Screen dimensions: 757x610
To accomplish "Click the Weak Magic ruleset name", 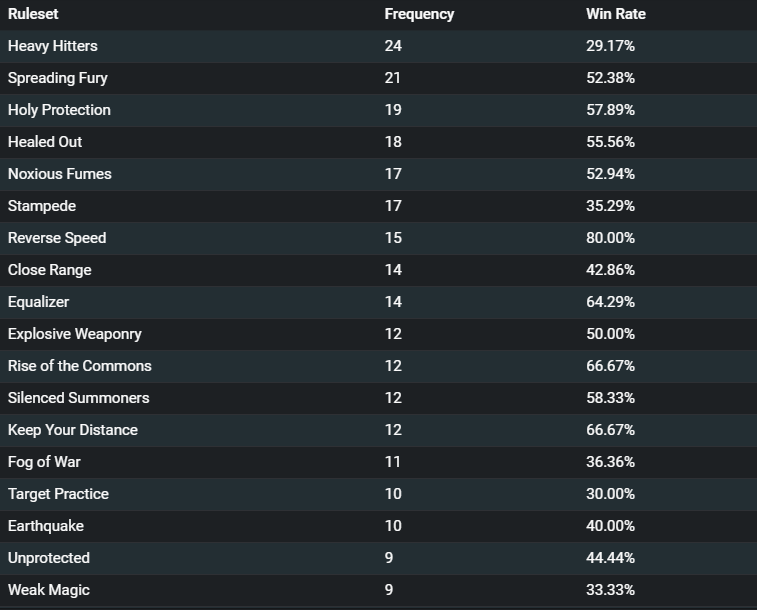I will [49, 590].
